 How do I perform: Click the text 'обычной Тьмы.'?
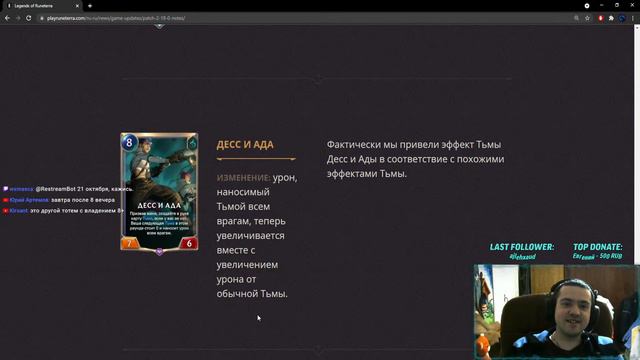pos(252,293)
